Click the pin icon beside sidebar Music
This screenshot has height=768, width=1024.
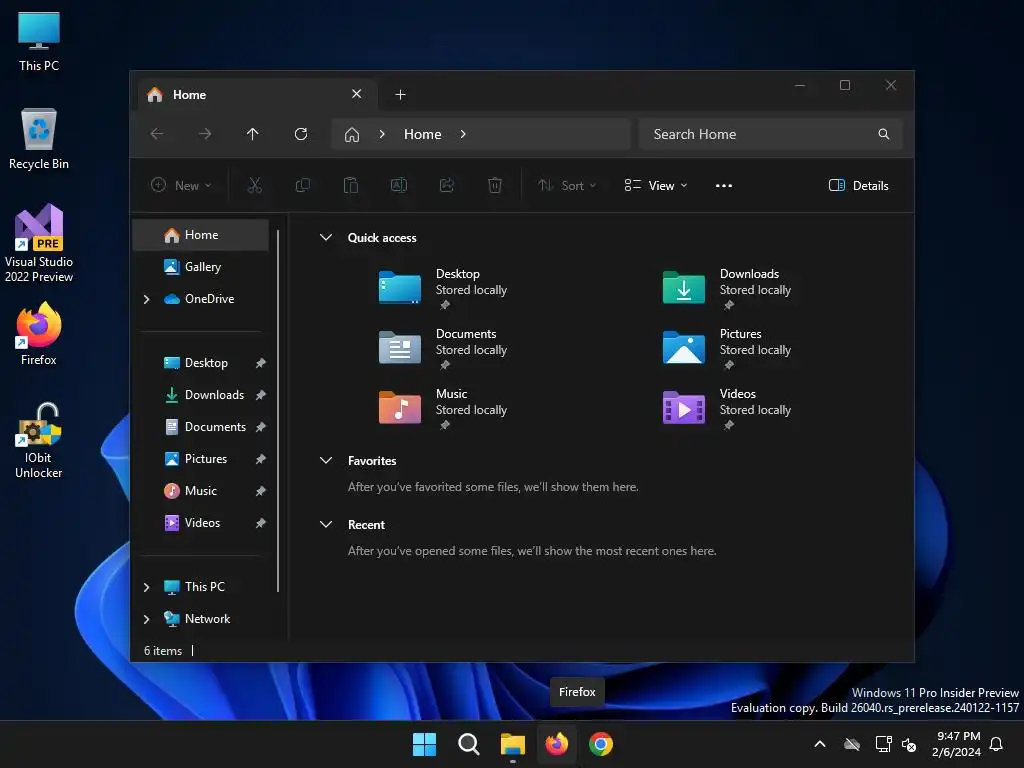coord(261,491)
